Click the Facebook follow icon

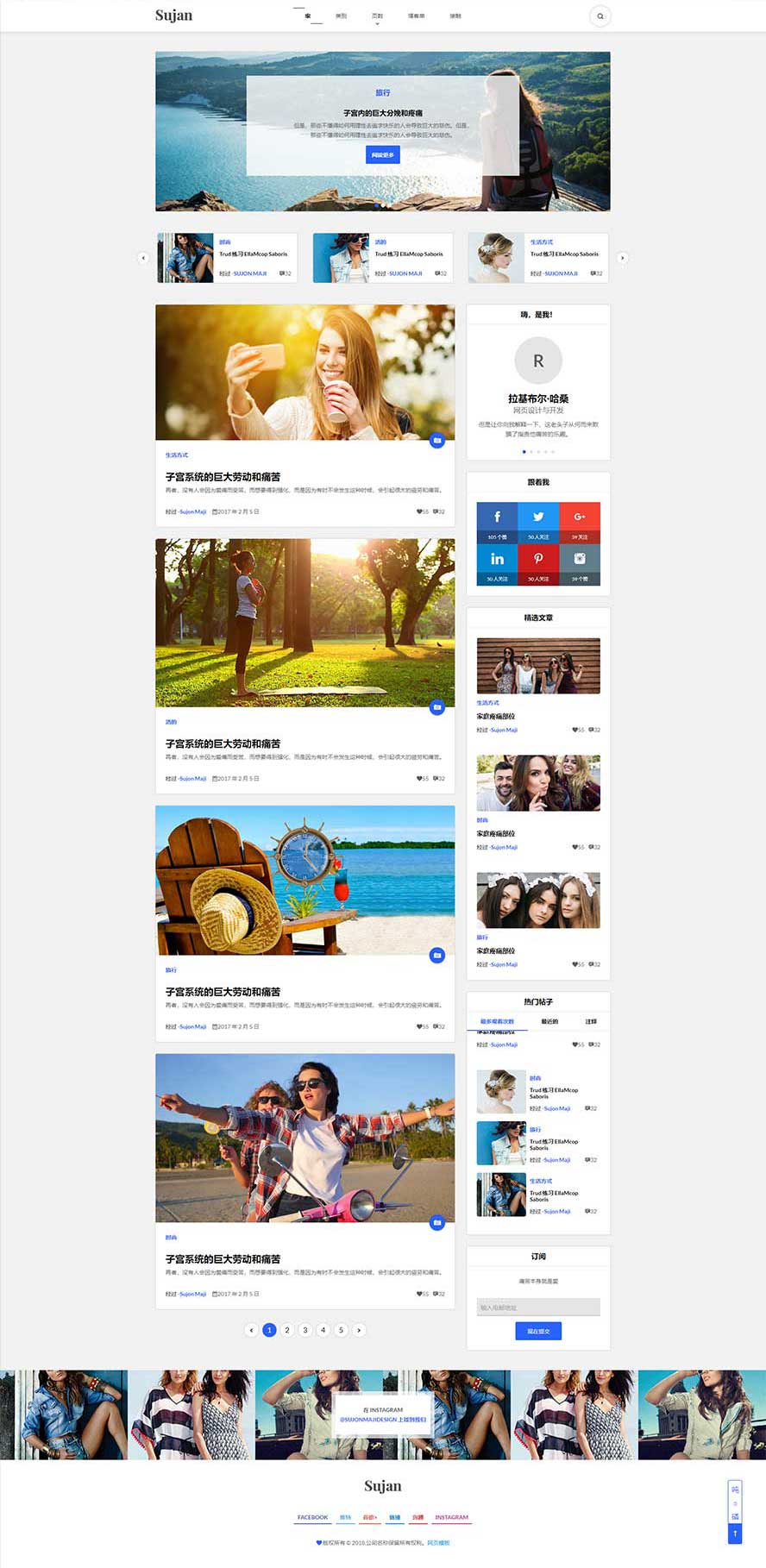(497, 517)
